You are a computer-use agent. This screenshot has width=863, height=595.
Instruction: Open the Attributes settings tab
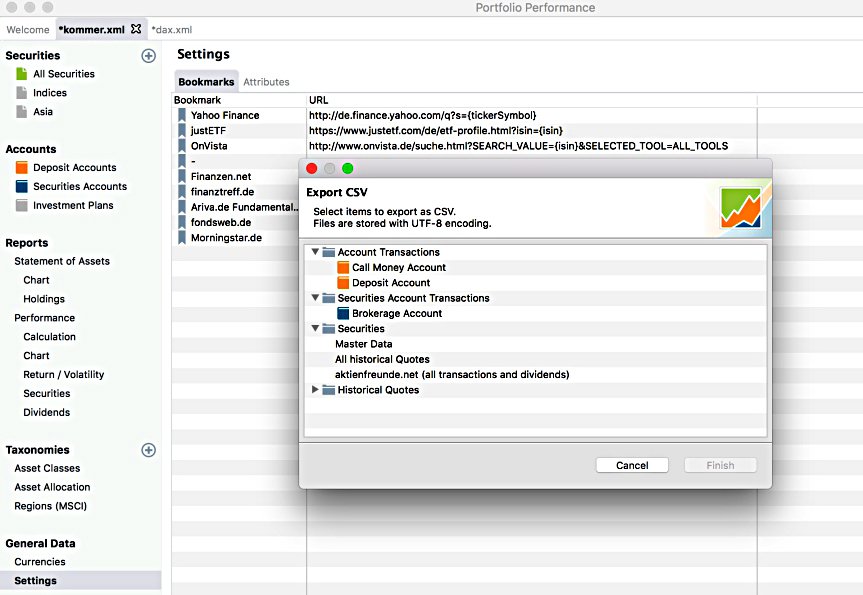tap(266, 81)
